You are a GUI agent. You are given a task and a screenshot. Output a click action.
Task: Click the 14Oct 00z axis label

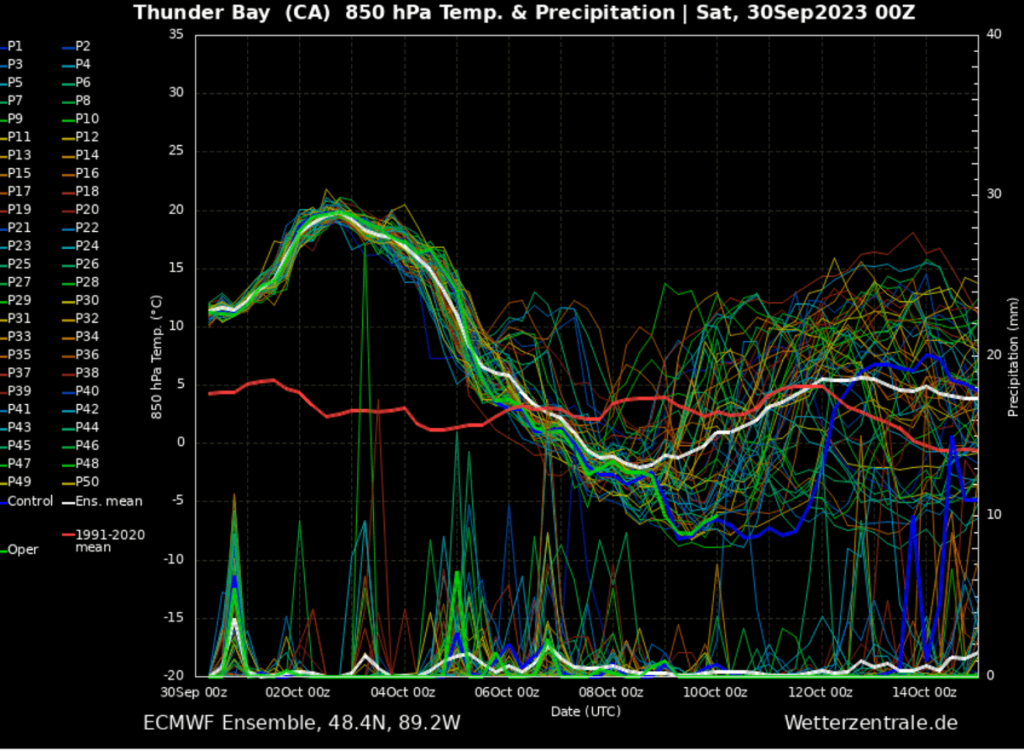tap(924, 692)
